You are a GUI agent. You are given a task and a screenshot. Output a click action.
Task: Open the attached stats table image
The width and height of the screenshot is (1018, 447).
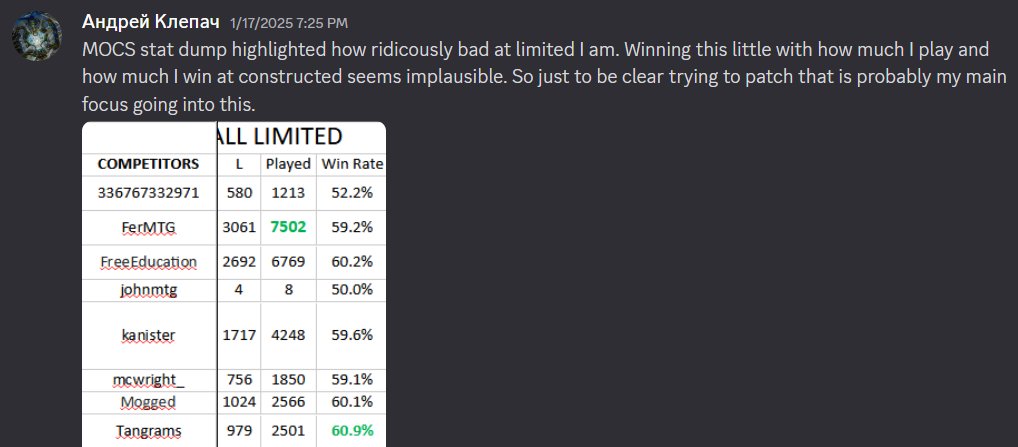pos(234,284)
